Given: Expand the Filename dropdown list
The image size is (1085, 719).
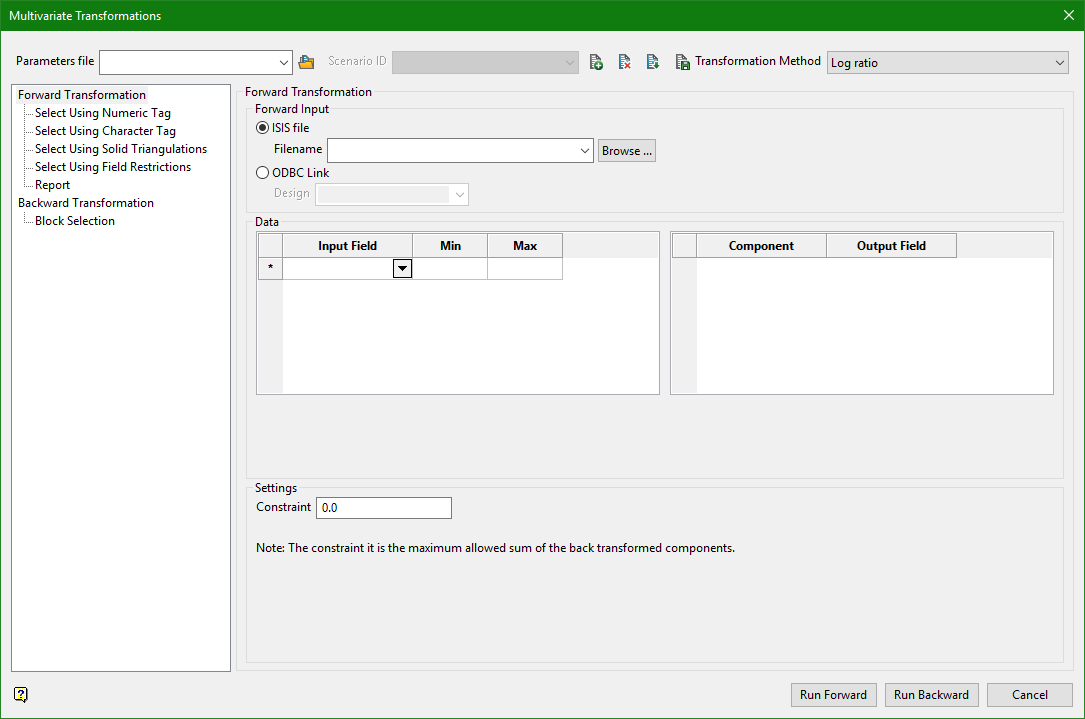Looking at the screenshot, I should click(585, 151).
